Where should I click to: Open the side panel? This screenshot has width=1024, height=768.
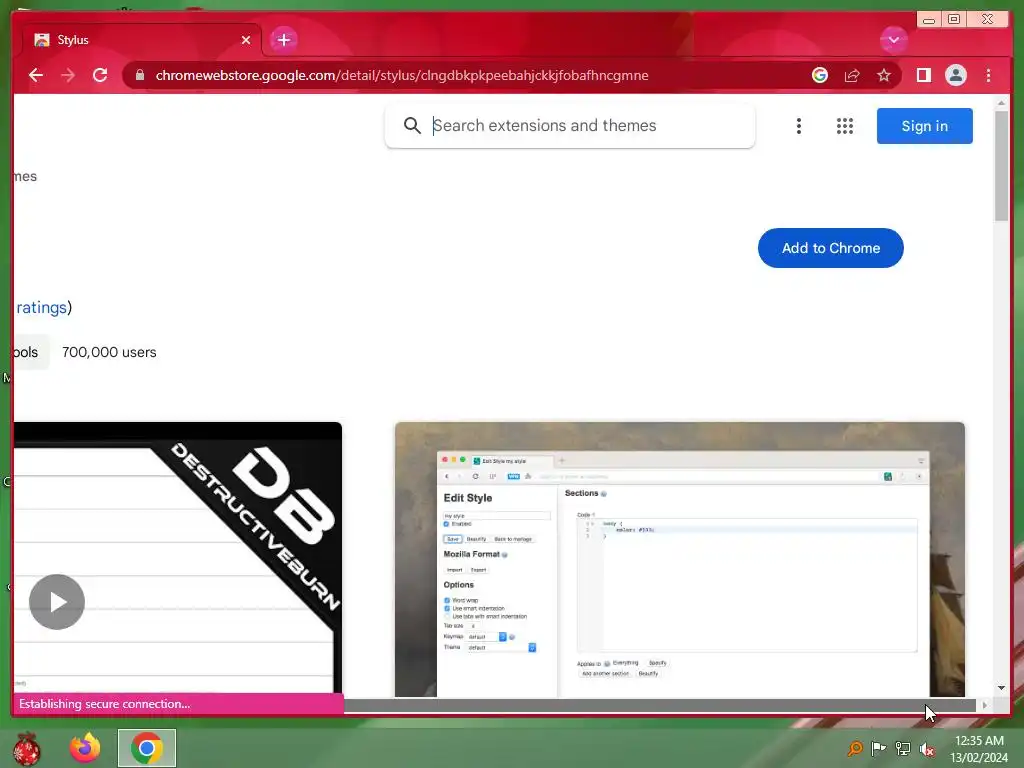(923, 75)
